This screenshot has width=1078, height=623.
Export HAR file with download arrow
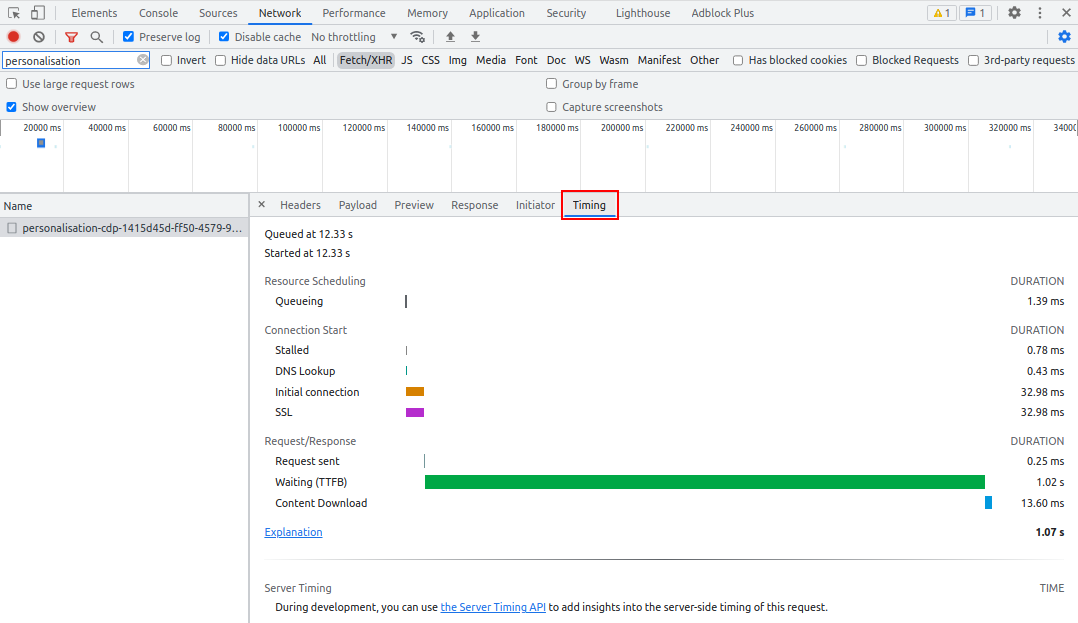click(x=475, y=36)
